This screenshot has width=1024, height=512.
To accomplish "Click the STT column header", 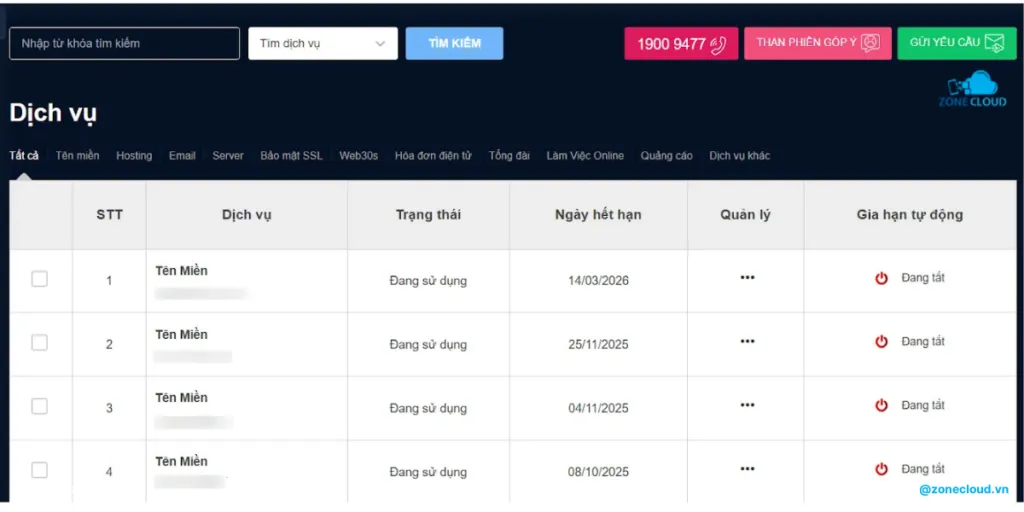I will click(109, 215).
